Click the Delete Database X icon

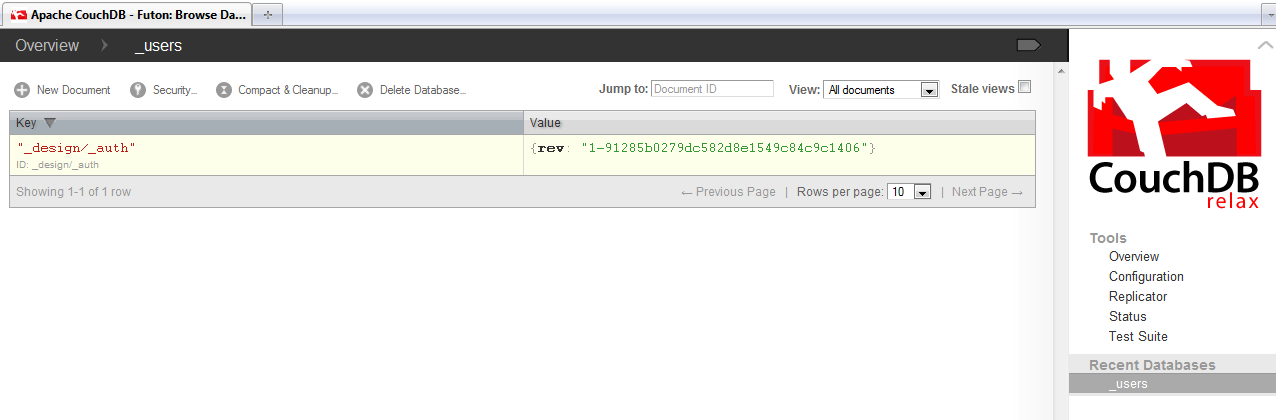(365, 90)
